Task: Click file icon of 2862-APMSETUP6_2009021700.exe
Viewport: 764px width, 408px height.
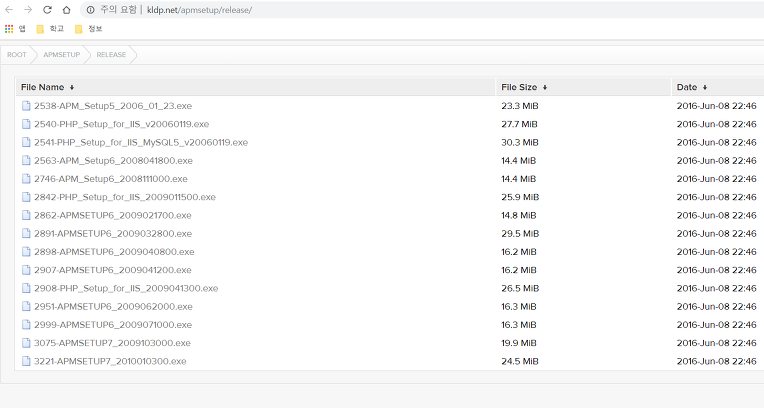Action: pyautogui.click(x=26, y=215)
